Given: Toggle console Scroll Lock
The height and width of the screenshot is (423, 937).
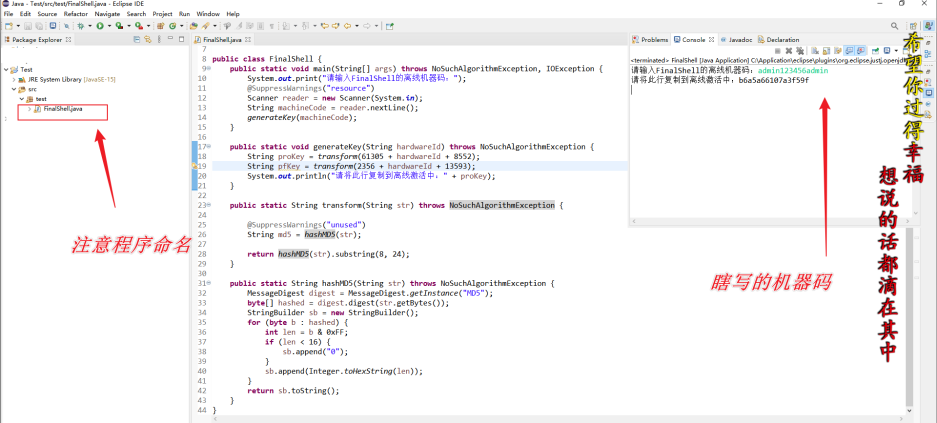Looking at the screenshot, I should coord(826,50).
